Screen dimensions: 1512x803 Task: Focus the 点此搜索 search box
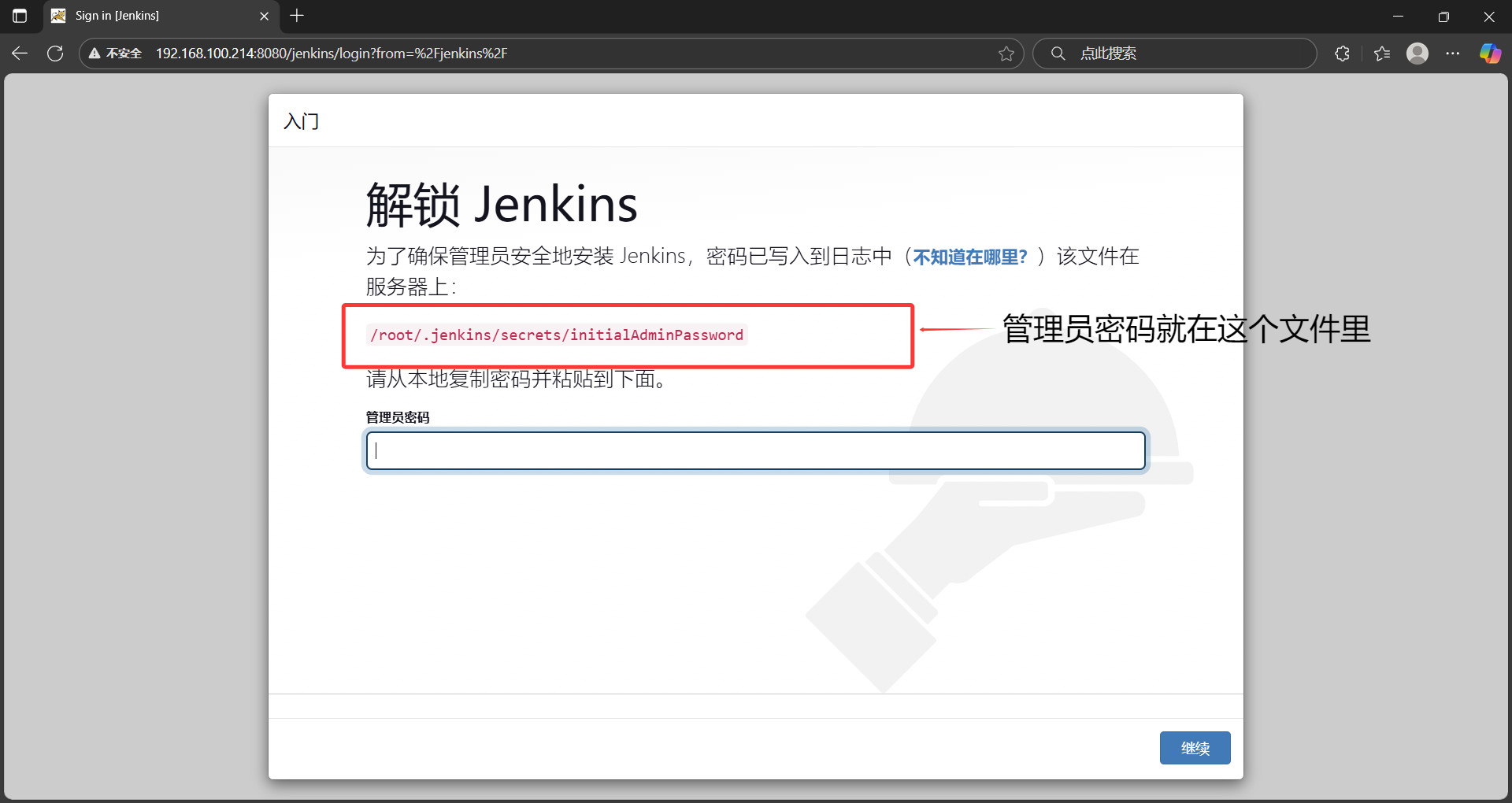(x=1175, y=54)
